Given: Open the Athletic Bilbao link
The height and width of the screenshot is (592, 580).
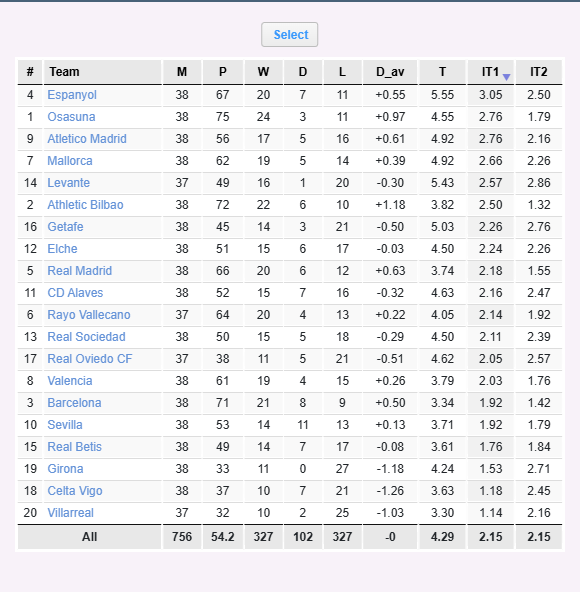Looking at the screenshot, I should [x=85, y=205].
